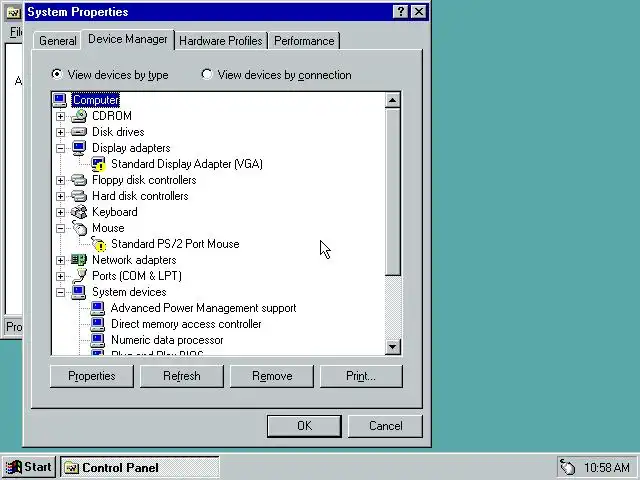The height and width of the screenshot is (480, 640).
Task: Click the Display adapters monitor icon
Action: click(x=79, y=148)
